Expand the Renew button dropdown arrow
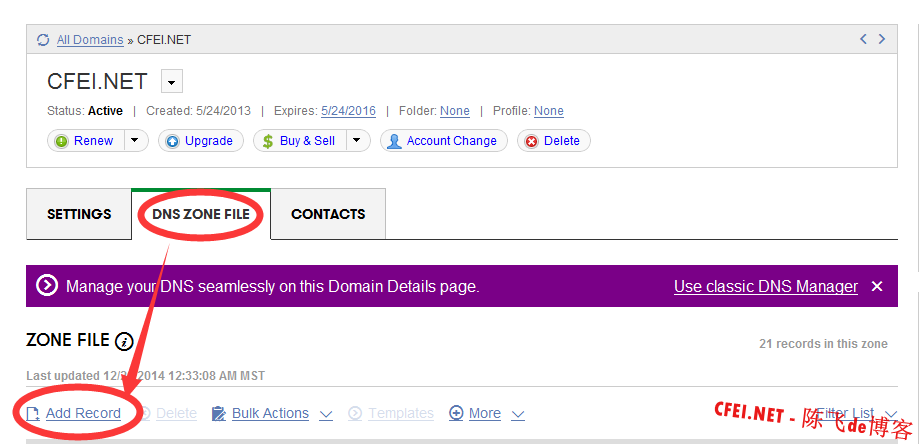 tap(136, 141)
